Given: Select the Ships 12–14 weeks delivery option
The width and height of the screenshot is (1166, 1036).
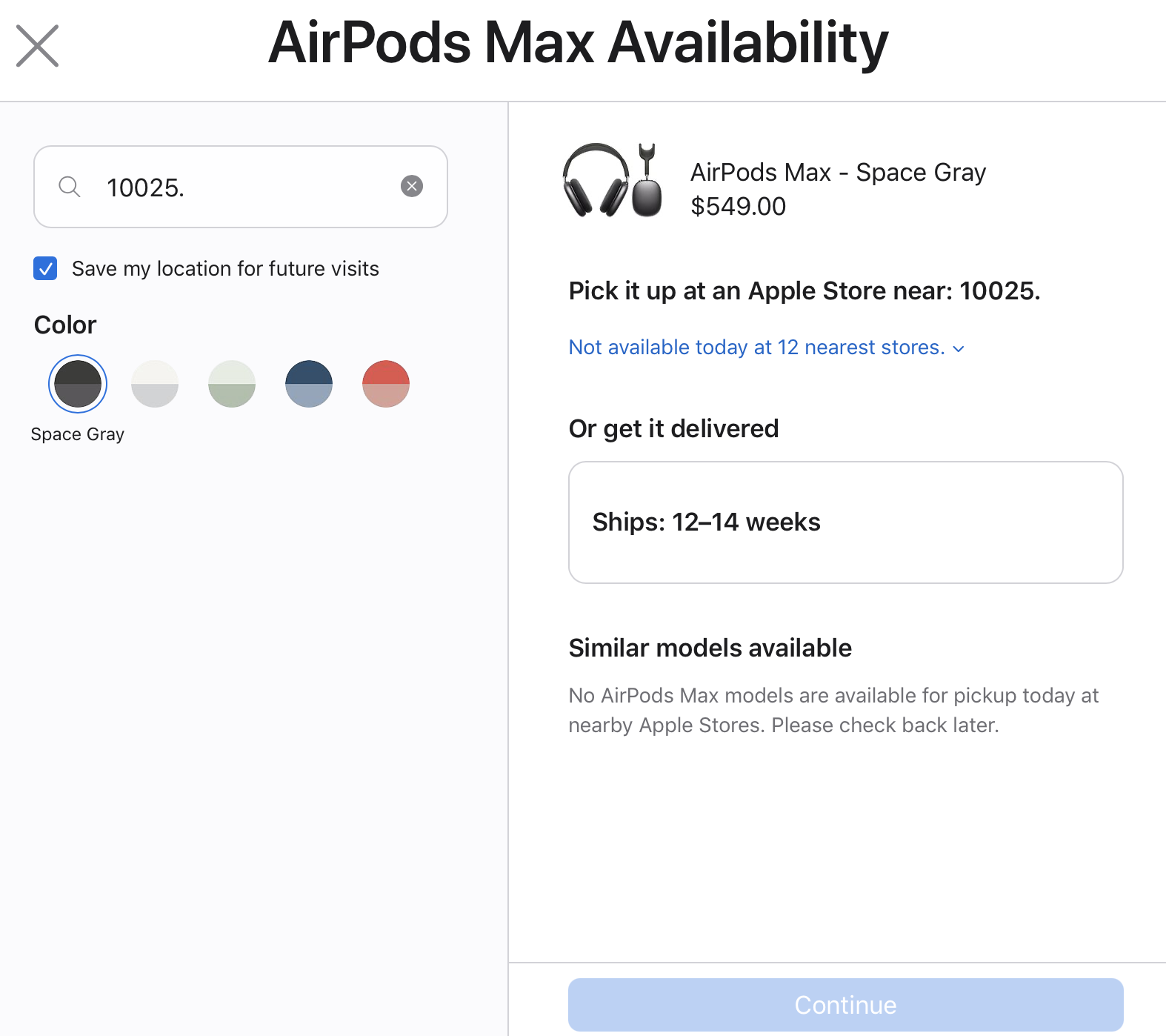Looking at the screenshot, I should pyautogui.click(x=845, y=522).
